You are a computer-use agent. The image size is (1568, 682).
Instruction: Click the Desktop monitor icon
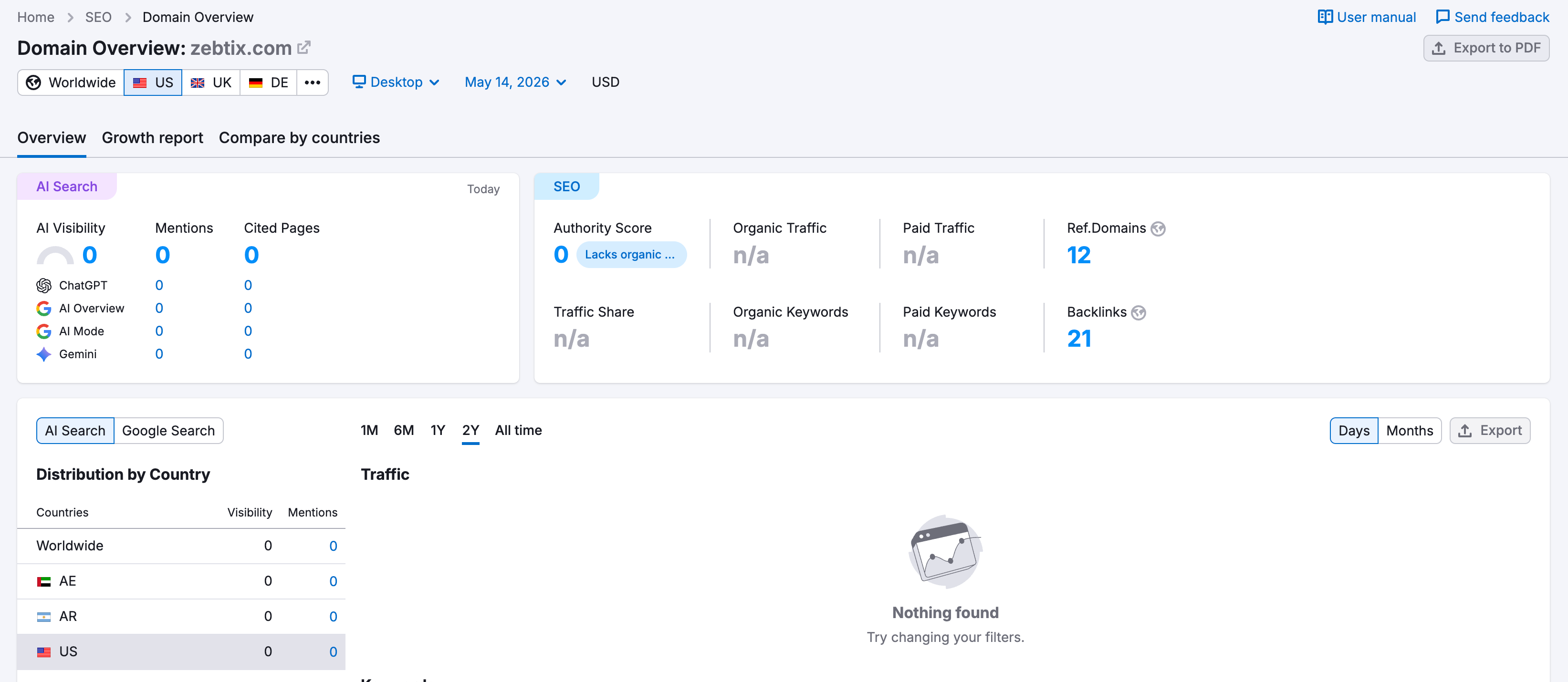click(359, 82)
